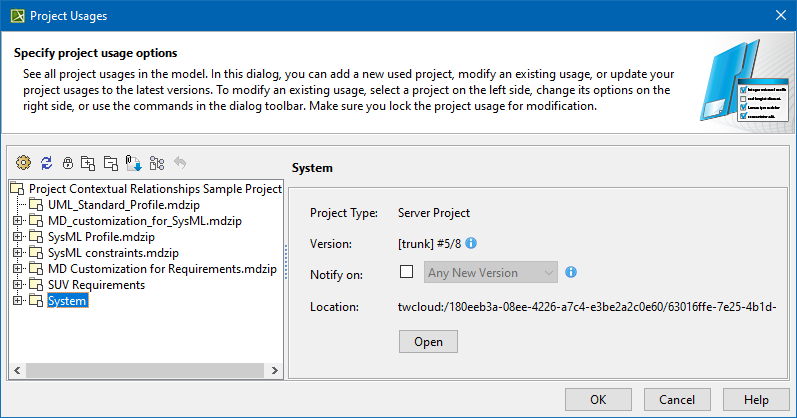Screen dimensions: 797x418
Task: Click the folder-with-minus toolbar icon
Action: pos(111,162)
